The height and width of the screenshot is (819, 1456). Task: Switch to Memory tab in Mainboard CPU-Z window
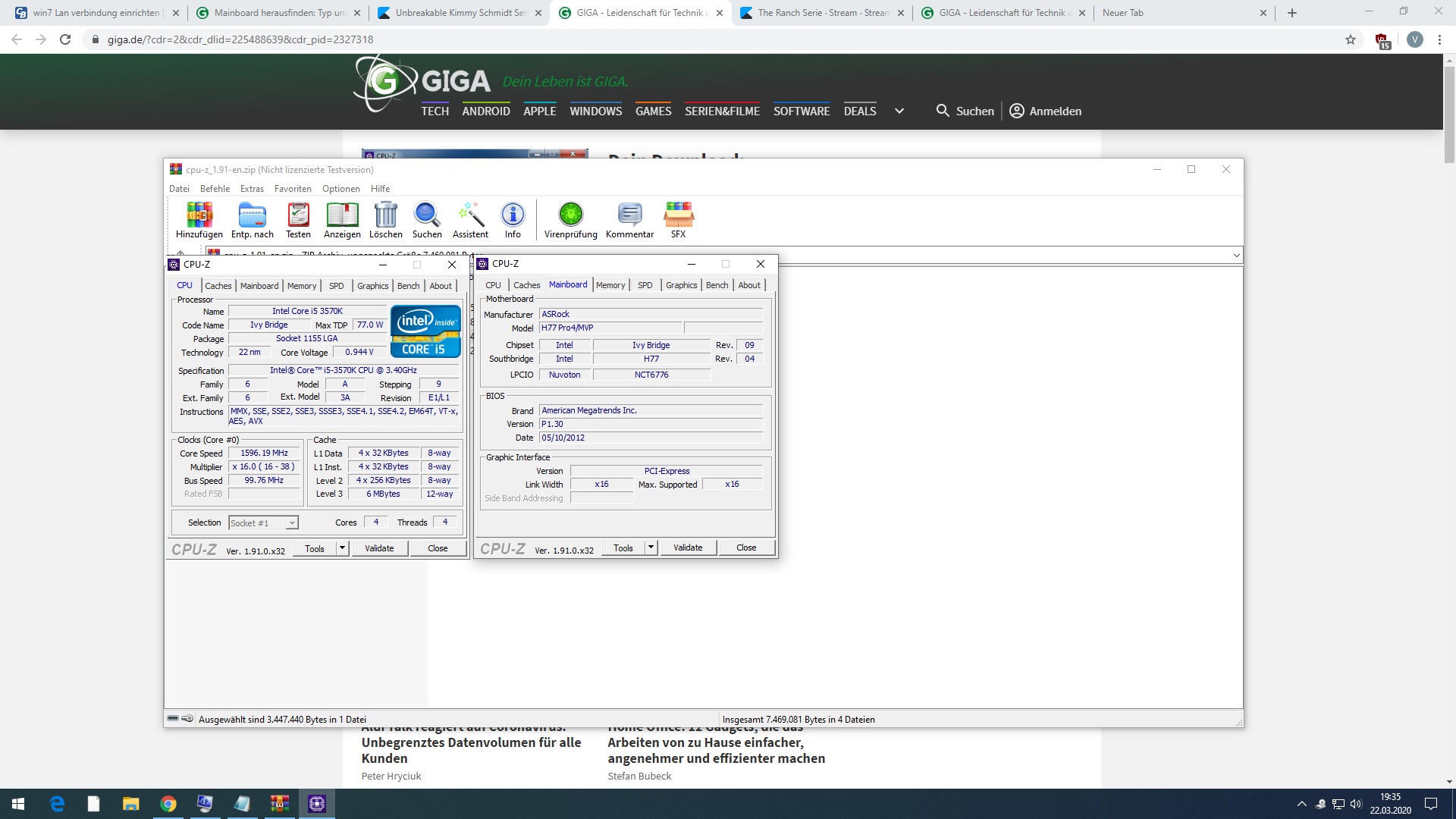[x=610, y=285]
